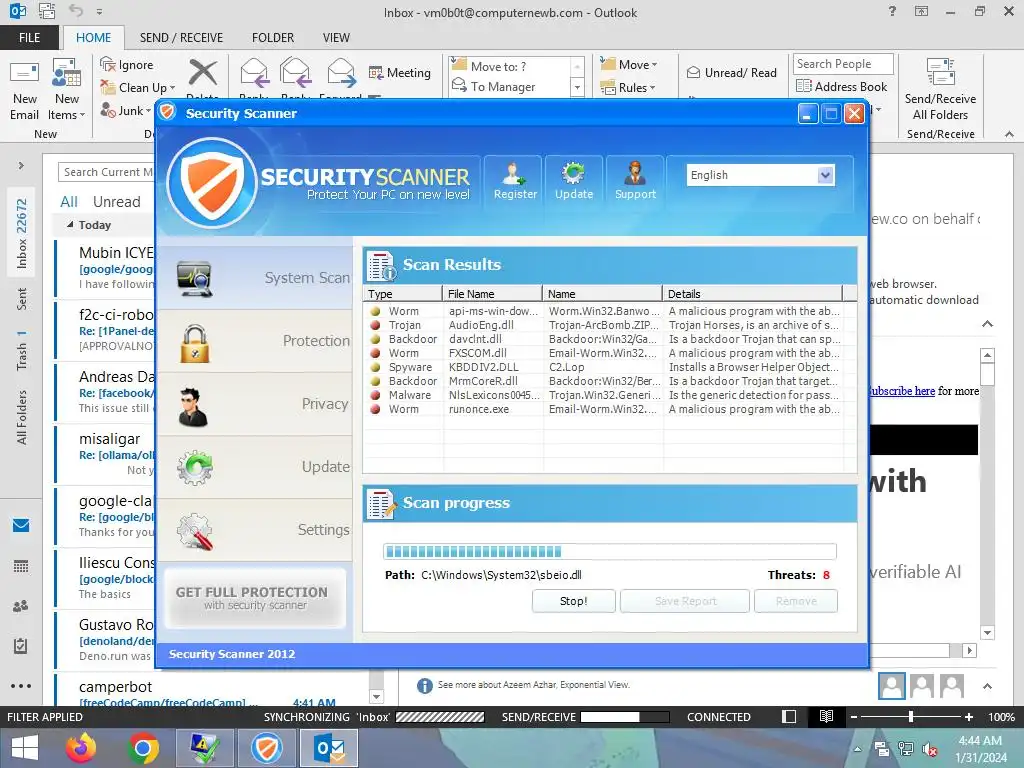Screen dimensions: 1024x768
Task: Filter message list to Unread
Action: (116, 201)
